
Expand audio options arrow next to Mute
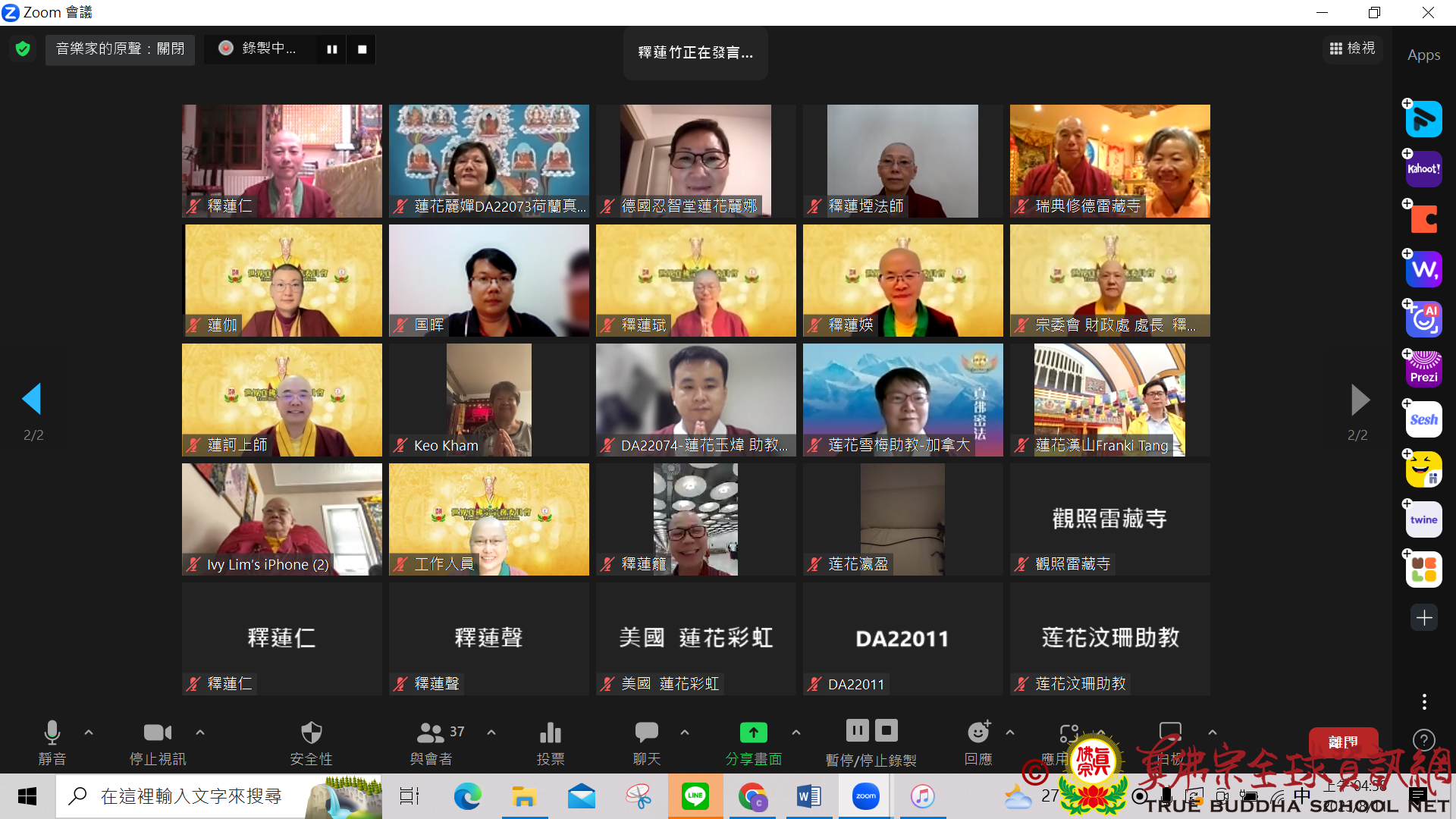point(89,733)
